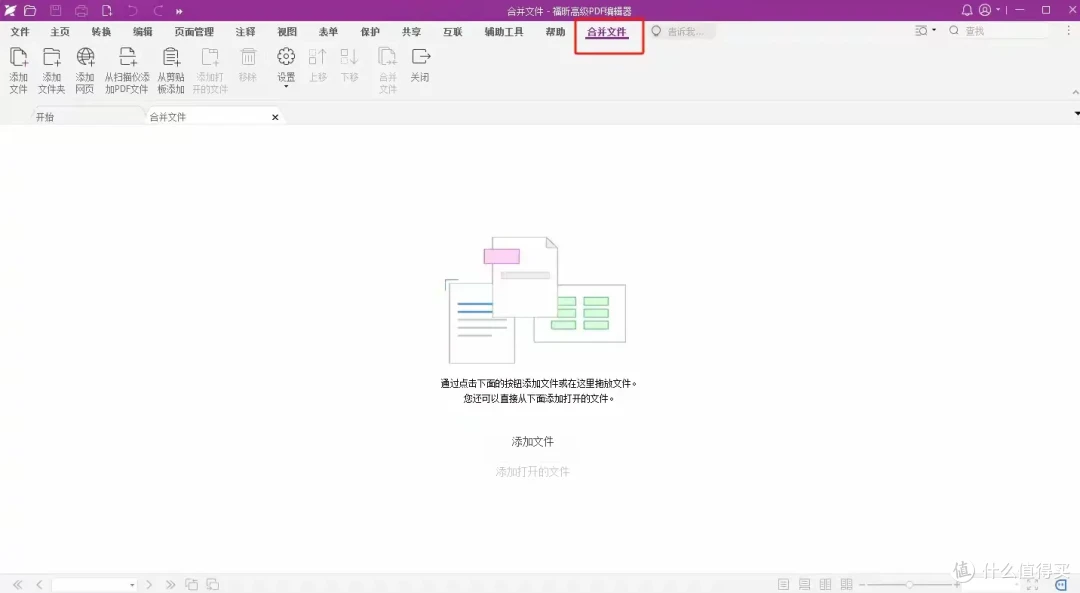Click the ribbon 合并文件 merge icon
The image size is (1080, 593).
[388, 57]
